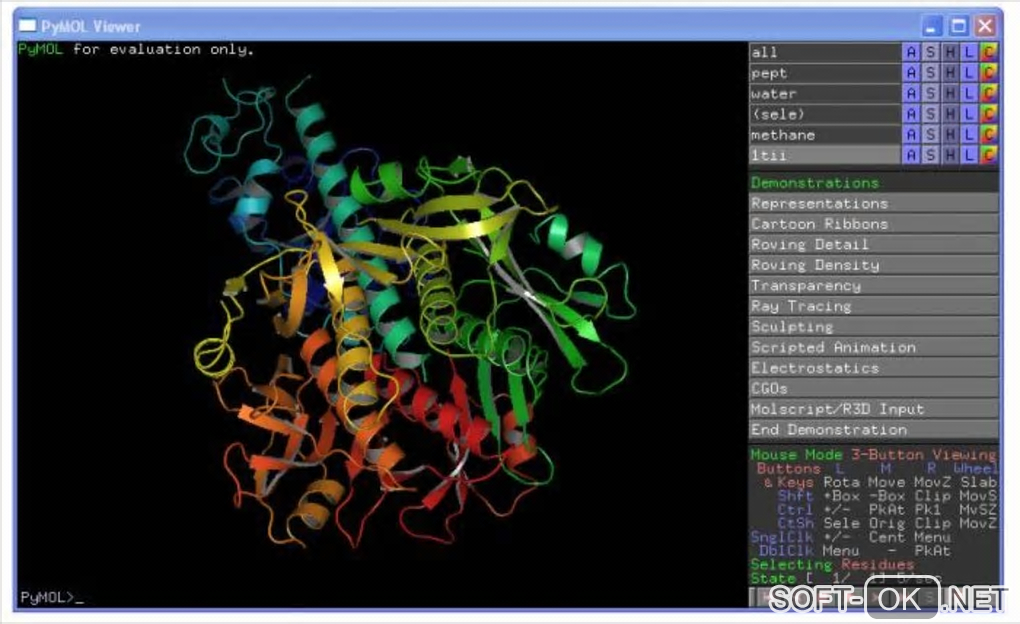Viewport: 1020px width, 624px height.
Task: Change the Selecting Residues mode
Action: 832,564
